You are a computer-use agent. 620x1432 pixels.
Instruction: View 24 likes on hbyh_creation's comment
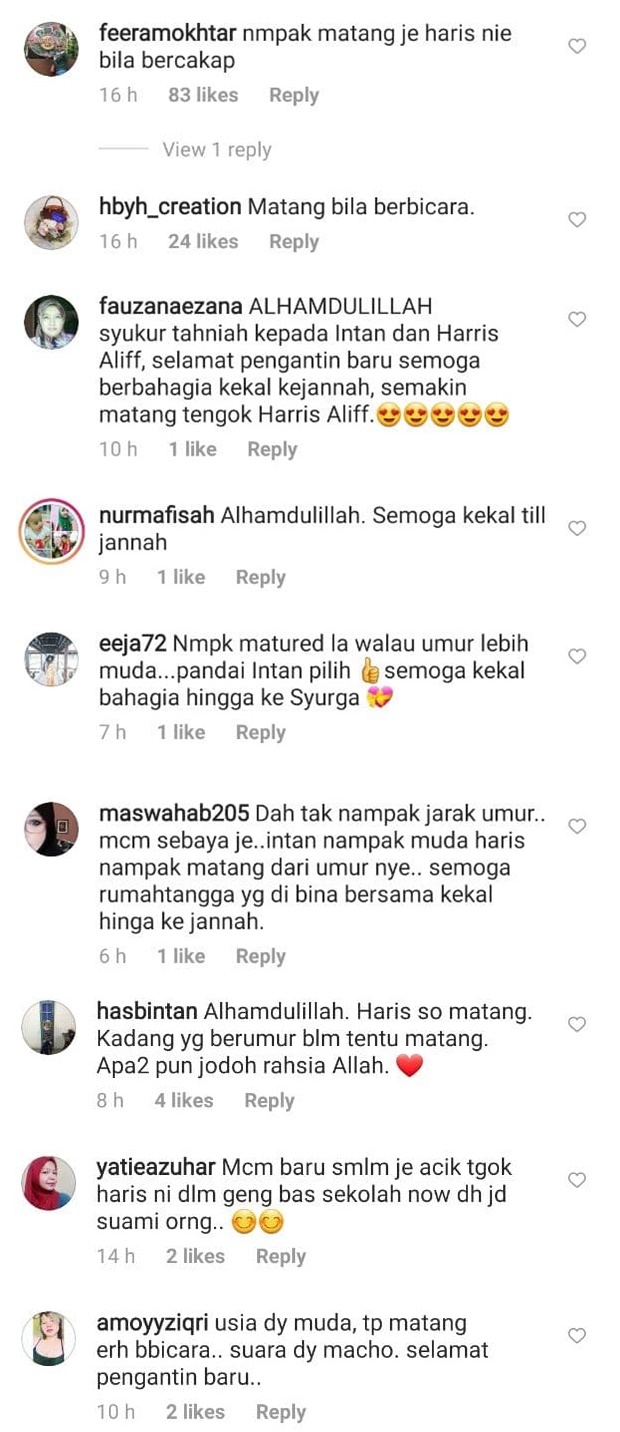203,241
